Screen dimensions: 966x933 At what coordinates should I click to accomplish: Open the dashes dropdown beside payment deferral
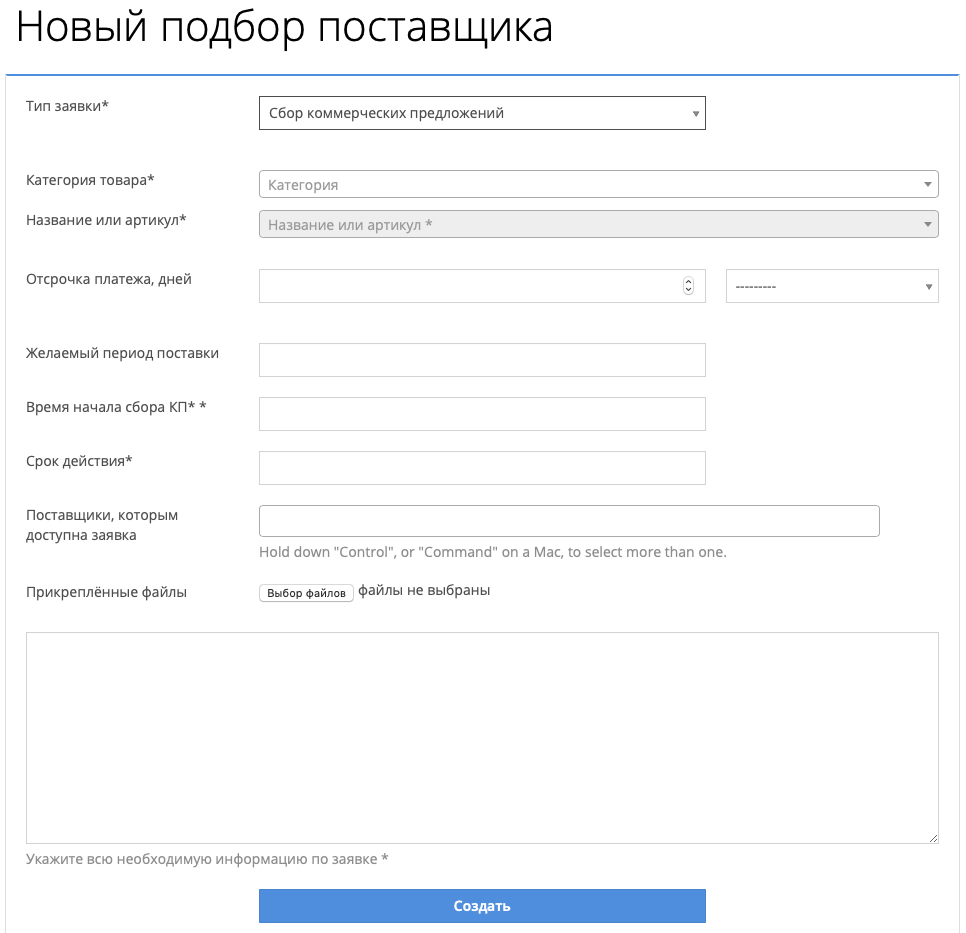pos(831,286)
